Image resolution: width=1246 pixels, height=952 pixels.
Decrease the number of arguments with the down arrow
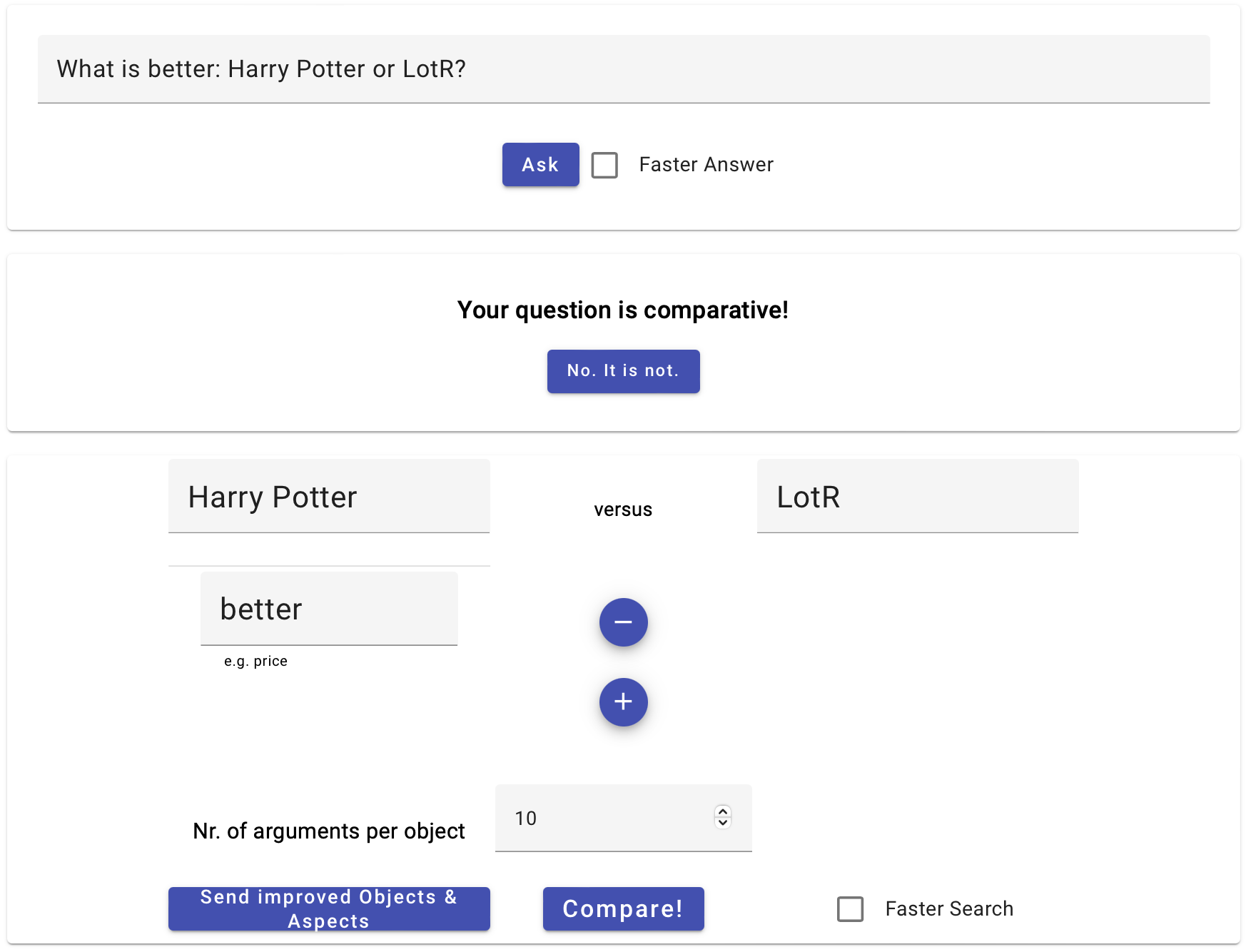723,823
